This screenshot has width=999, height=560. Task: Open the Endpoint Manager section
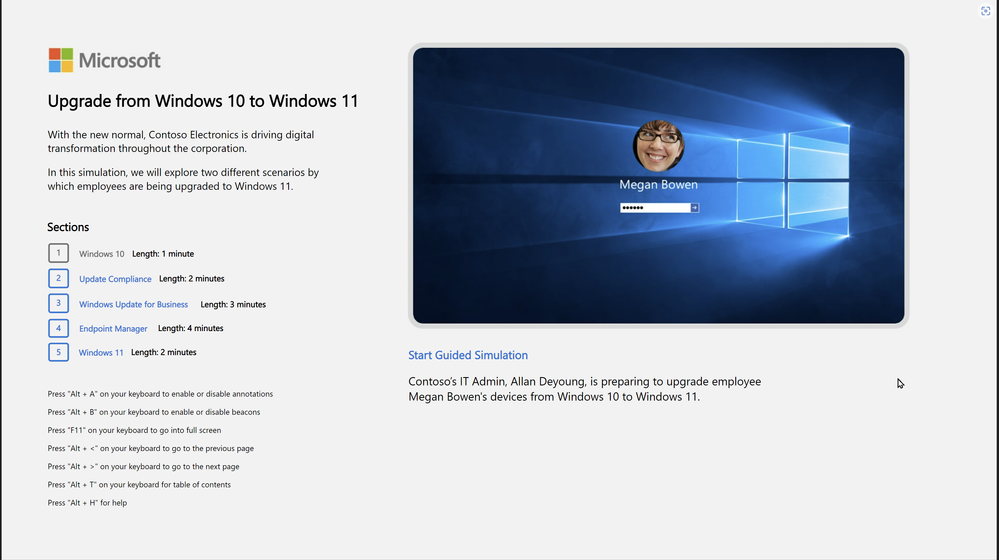[113, 329]
